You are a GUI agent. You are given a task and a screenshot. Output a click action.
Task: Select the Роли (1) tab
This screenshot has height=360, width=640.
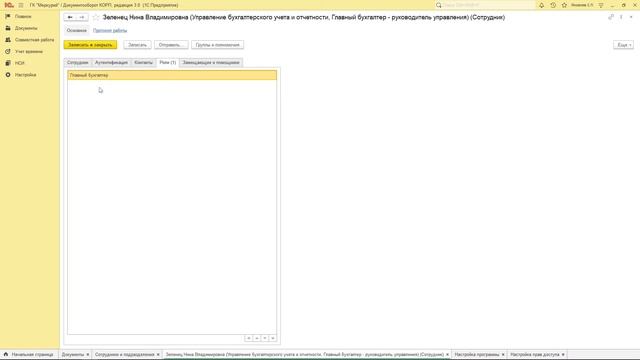(168, 62)
